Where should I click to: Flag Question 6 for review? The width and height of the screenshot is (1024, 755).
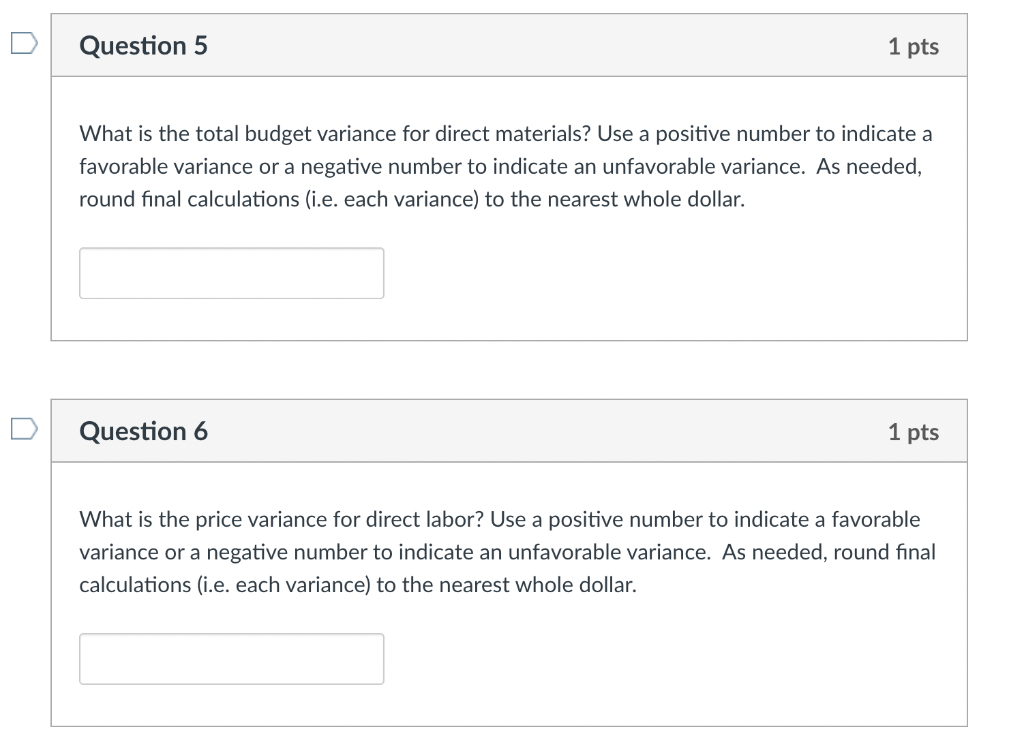[x=23, y=429]
